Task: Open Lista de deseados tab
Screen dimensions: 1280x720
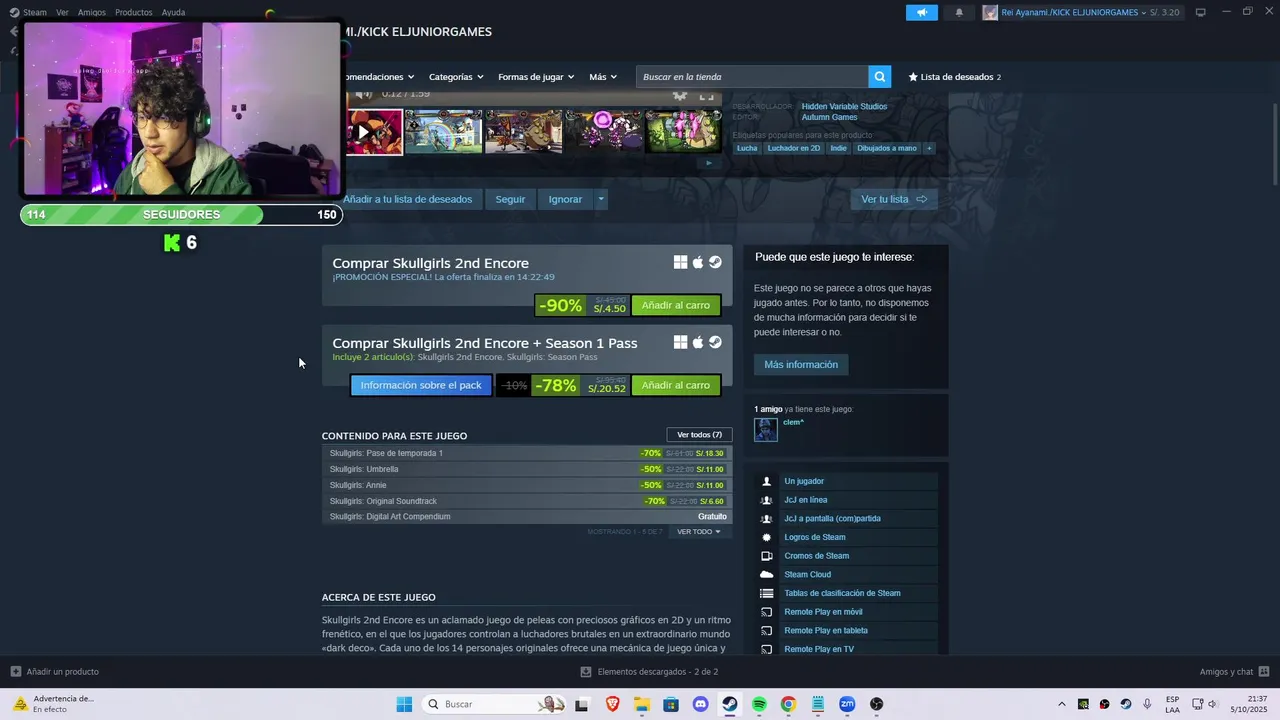Action: [954, 77]
